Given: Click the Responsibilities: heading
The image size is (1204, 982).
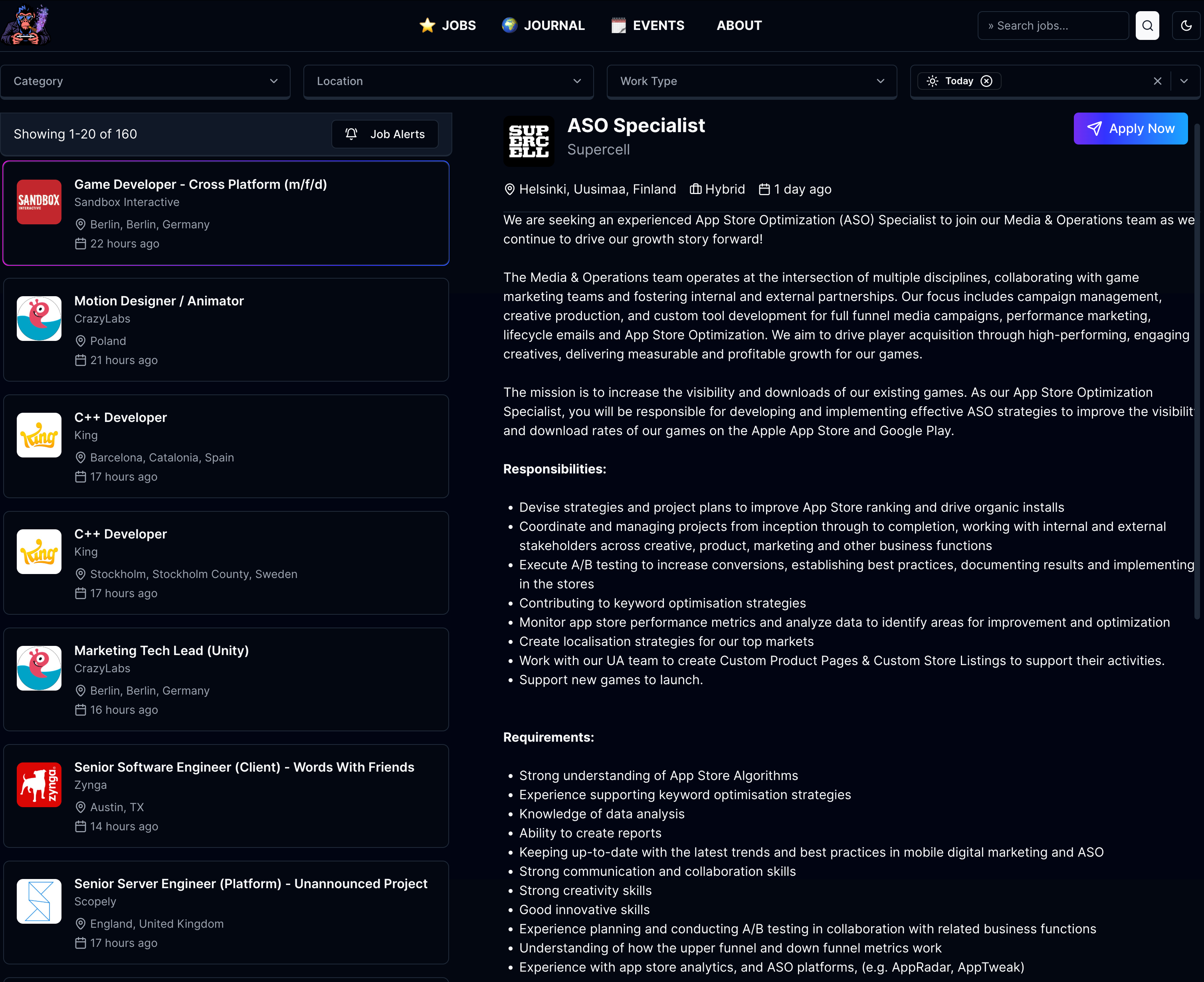Looking at the screenshot, I should 554,469.
